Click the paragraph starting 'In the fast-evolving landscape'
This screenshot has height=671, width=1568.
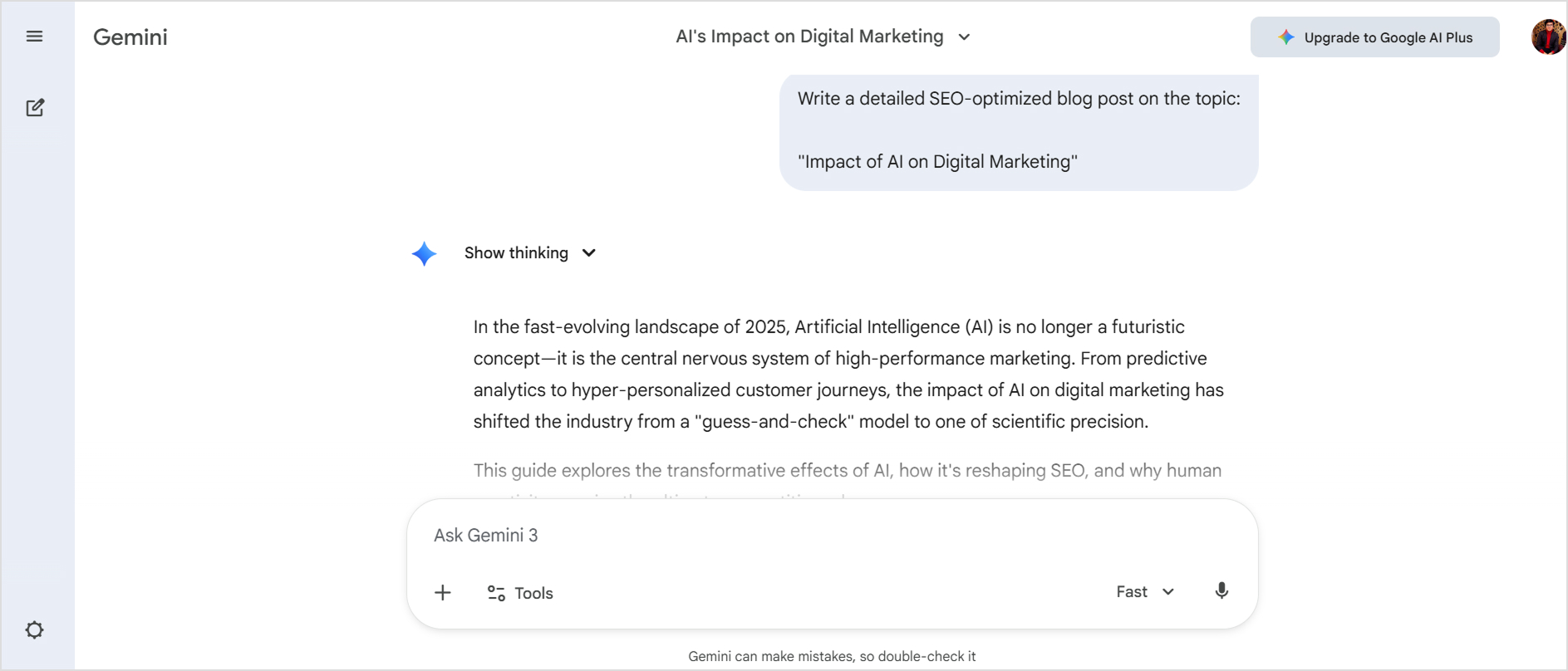848,374
